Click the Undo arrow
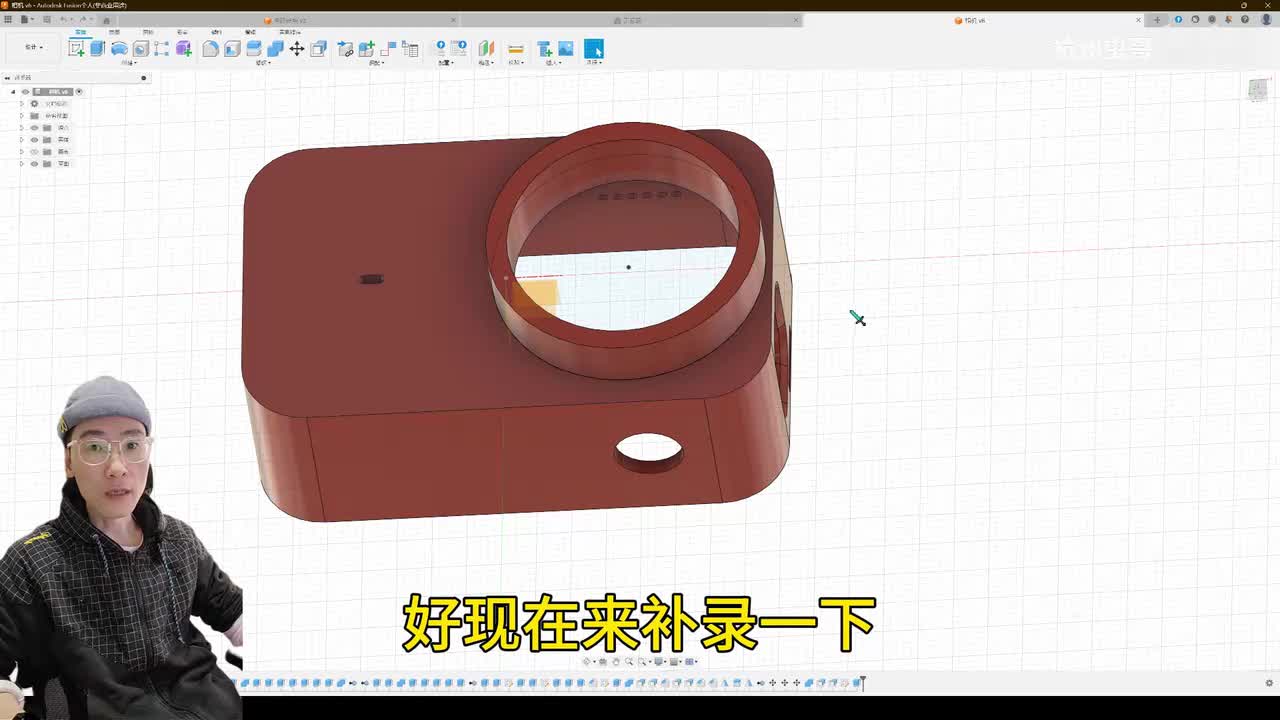Screen dimensions: 1280x720 [x=64, y=19]
